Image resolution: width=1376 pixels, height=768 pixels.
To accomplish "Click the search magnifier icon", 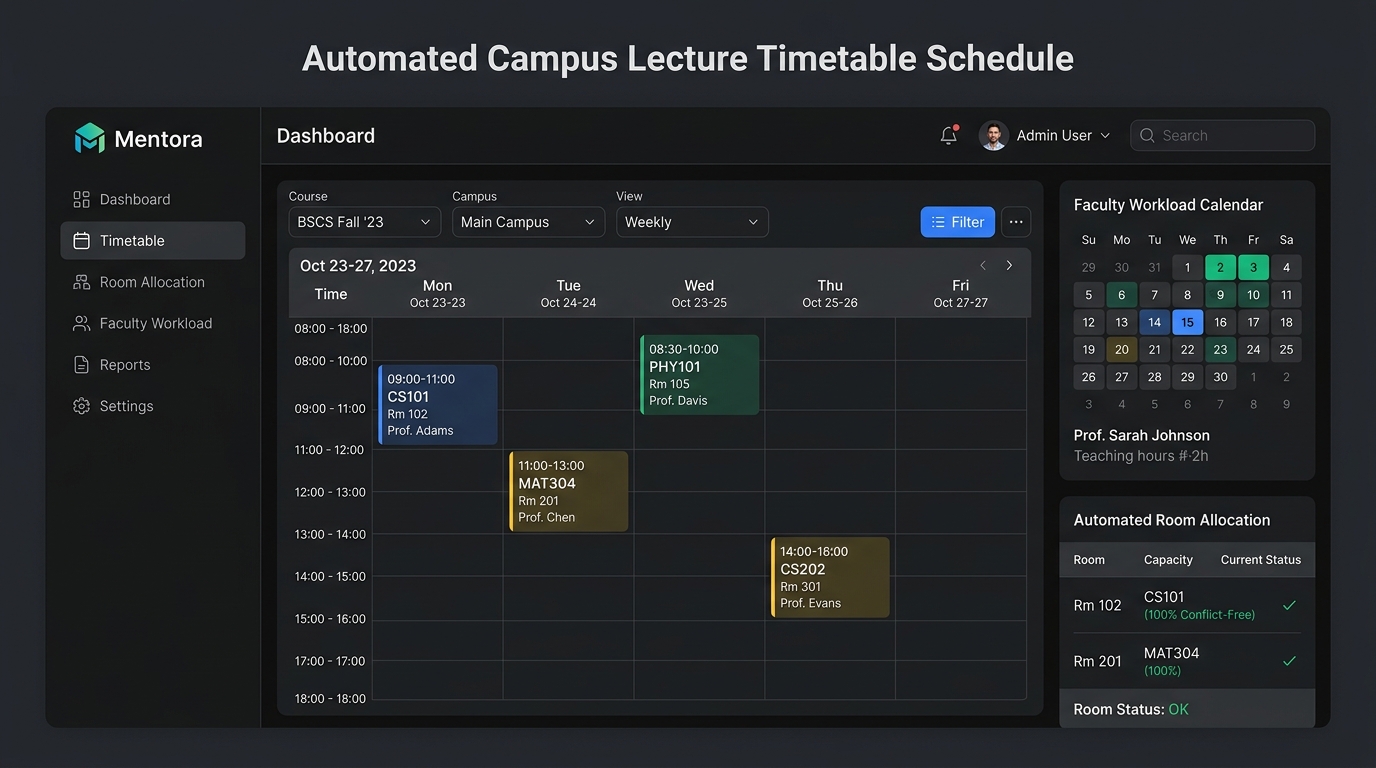I will pyautogui.click(x=1147, y=135).
